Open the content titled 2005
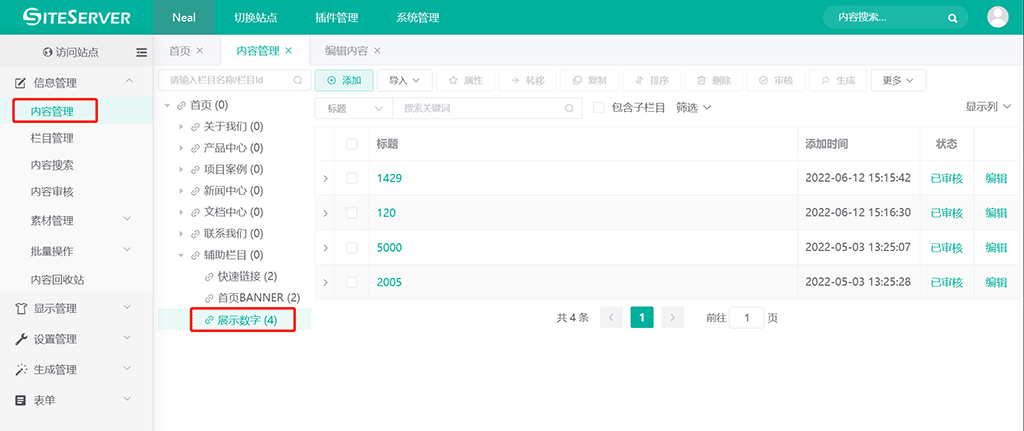 (389, 283)
